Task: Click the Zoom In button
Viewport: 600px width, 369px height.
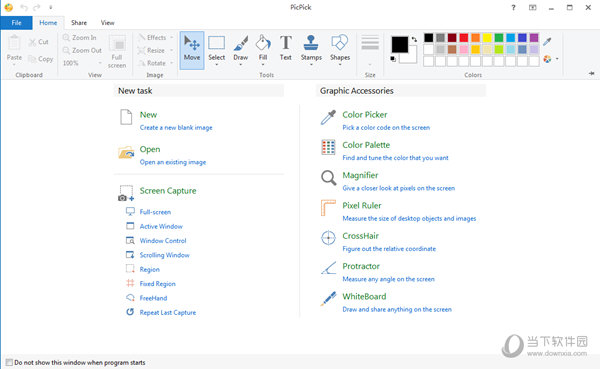Action: coord(80,38)
